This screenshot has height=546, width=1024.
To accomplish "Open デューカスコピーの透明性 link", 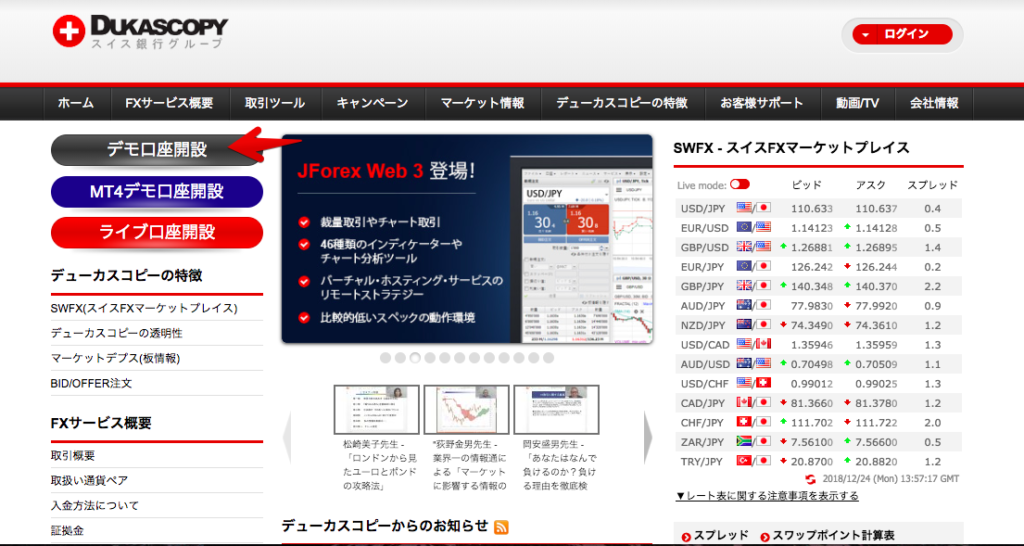I will (117, 333).
